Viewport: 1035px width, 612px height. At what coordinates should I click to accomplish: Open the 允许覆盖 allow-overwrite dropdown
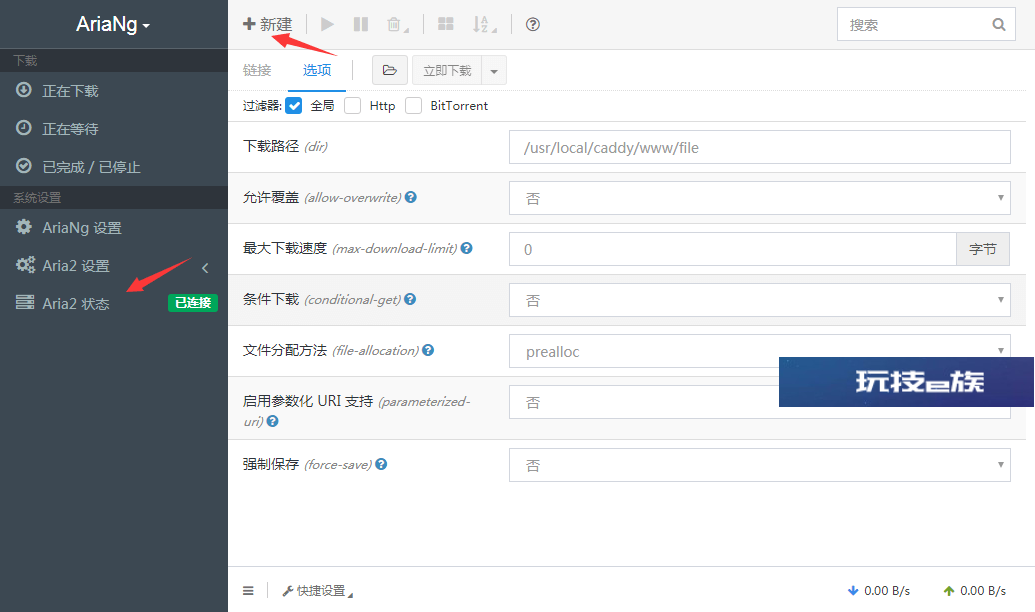pyautogui.click(x=759, y=198)
